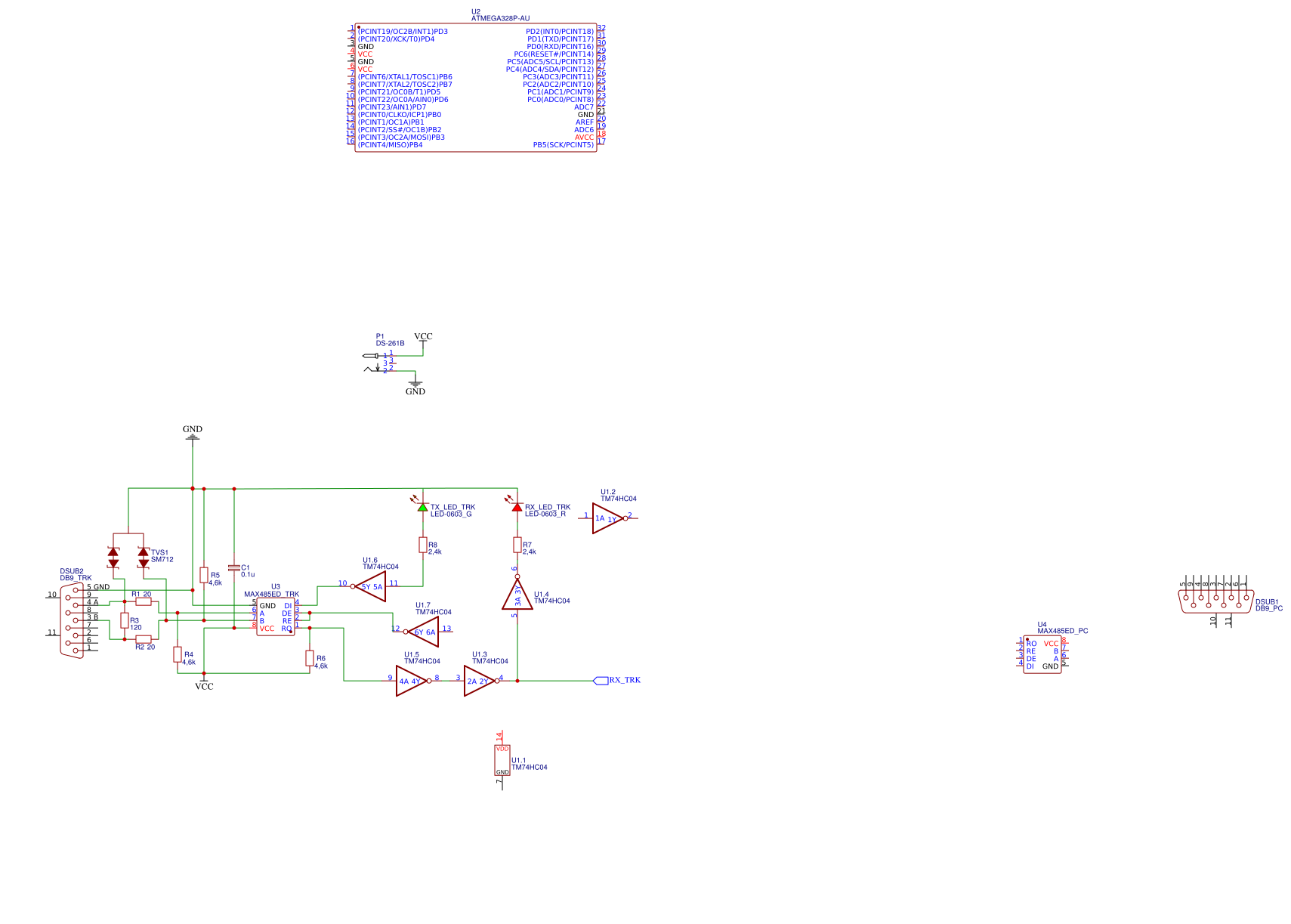Select the R8 2,4k resistor

pyautogui.click(x=422, y=546)
